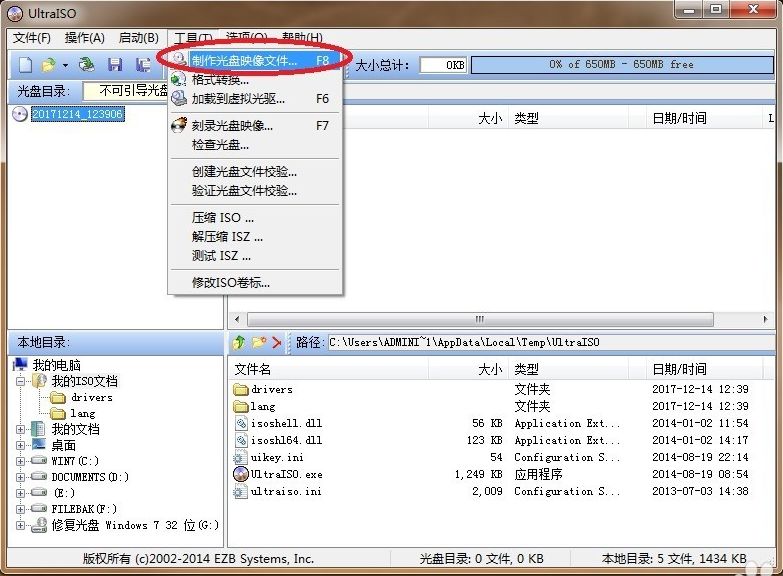Expand the WIN7 (C:) drive node
The width and height of the screenshot is (783, 576).
click(20, 461)
